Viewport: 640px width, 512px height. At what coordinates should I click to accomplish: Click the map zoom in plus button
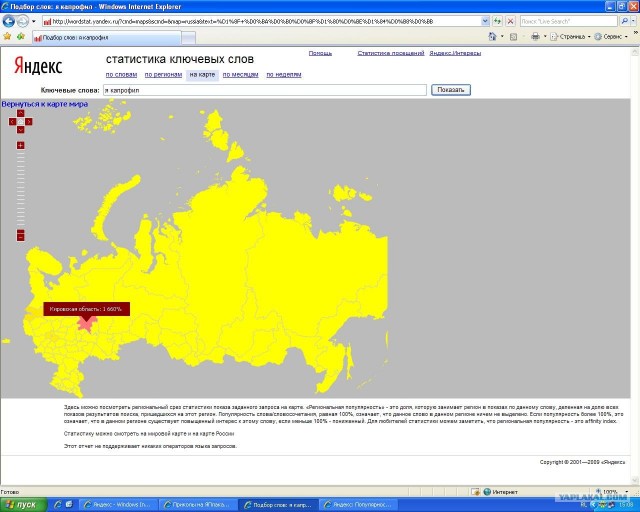click(x=20, y=145)
